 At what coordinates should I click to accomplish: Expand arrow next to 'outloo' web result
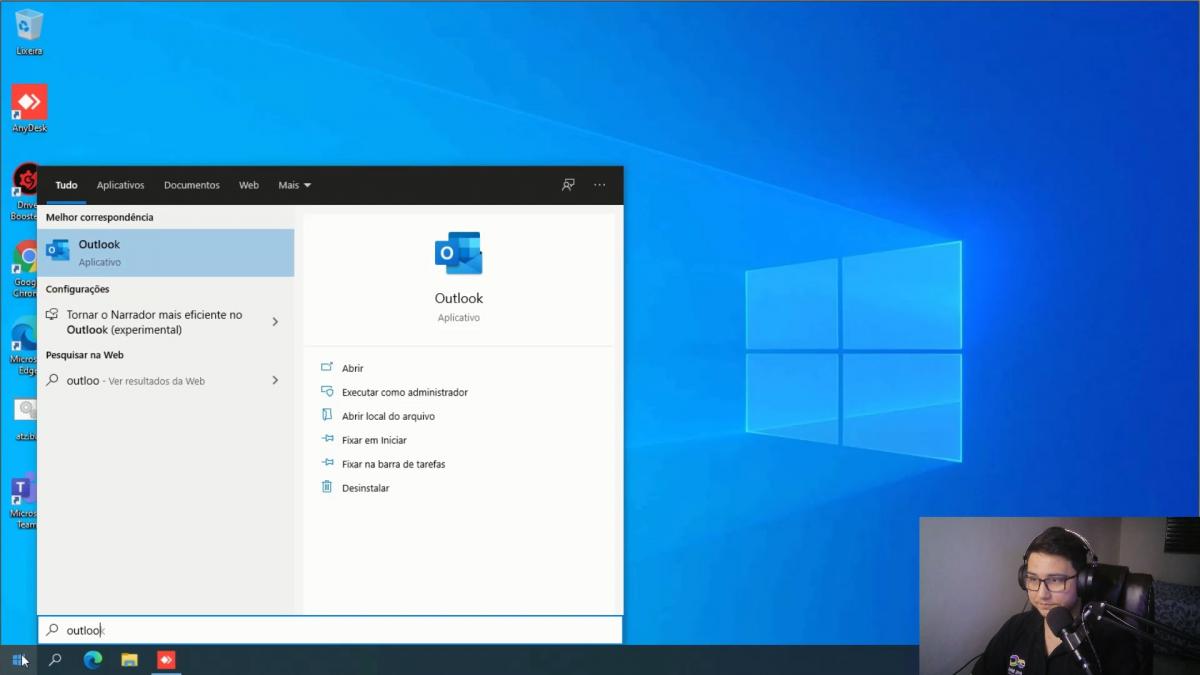275,380
